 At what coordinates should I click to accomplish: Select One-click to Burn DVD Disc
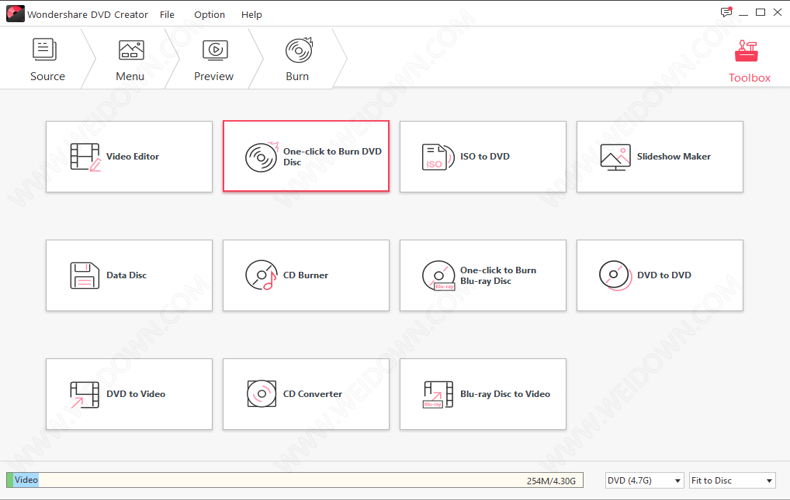coord(306,157)
